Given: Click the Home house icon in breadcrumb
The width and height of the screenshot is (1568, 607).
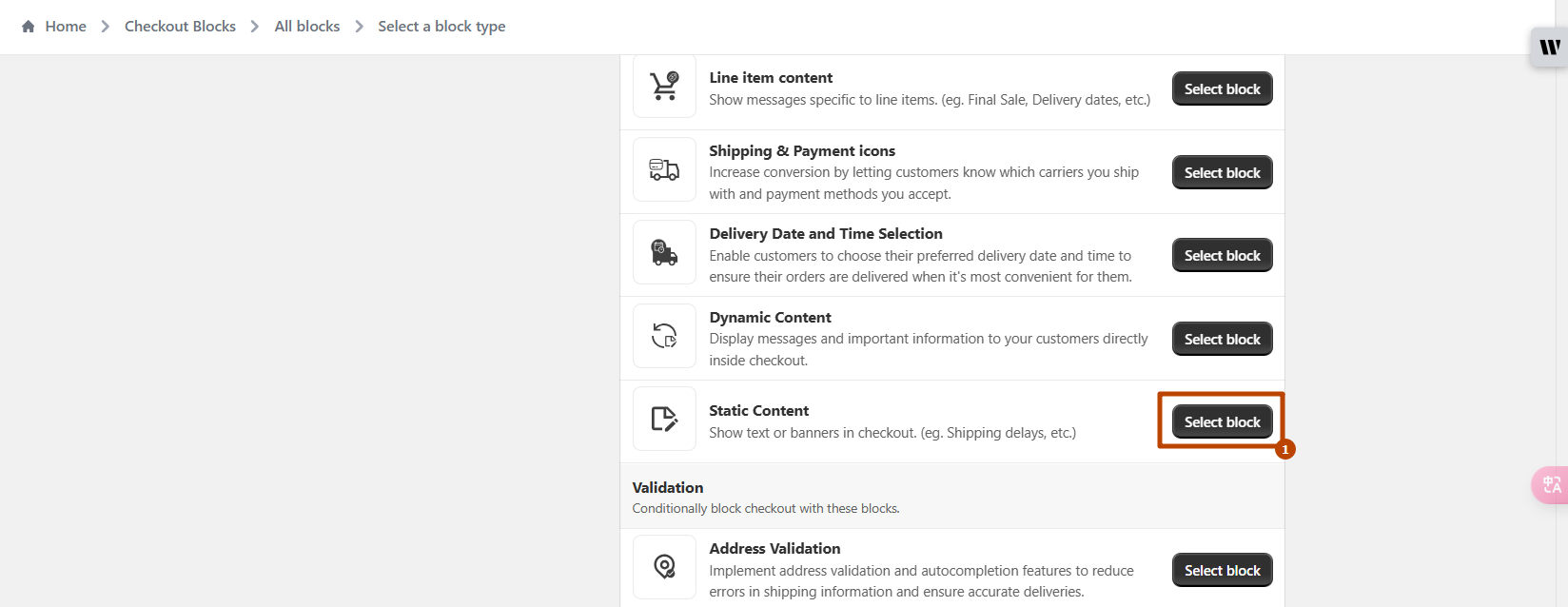Looking at the screenshot, I should click(29, 27).
